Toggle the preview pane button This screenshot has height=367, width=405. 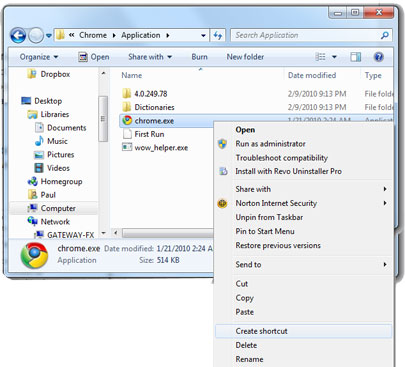(356, 57)
